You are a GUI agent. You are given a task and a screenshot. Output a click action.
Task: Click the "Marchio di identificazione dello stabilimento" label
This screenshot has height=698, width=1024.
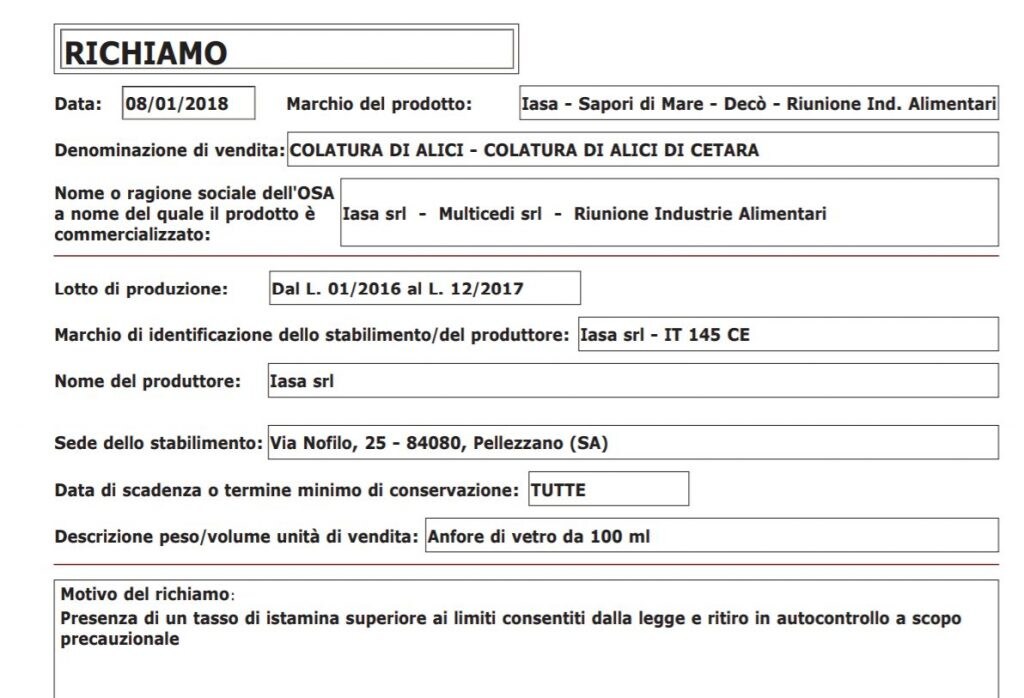[312, 335]
